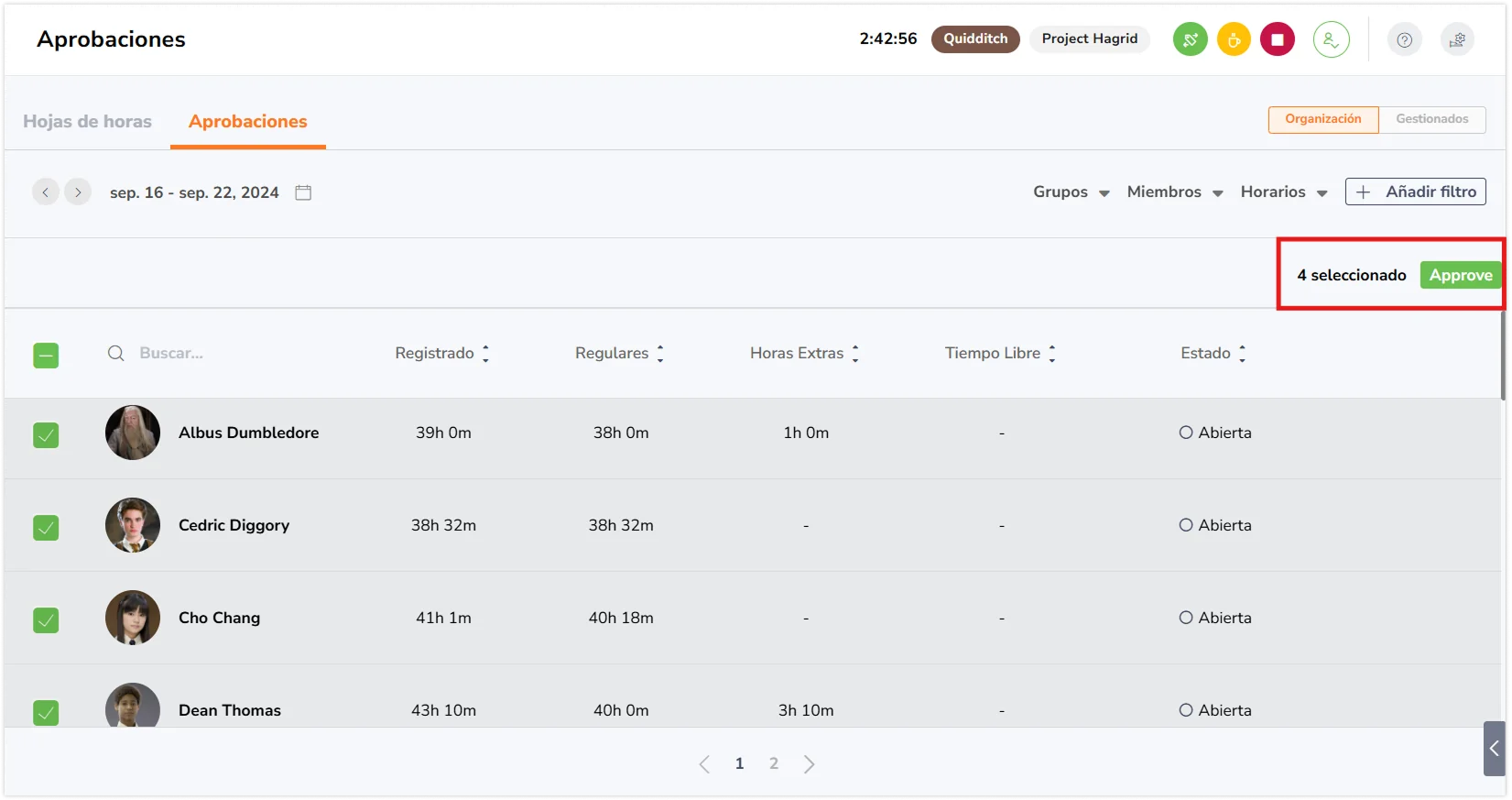
Task: Start a break with yellow coffee icon
Action: 1234,39
